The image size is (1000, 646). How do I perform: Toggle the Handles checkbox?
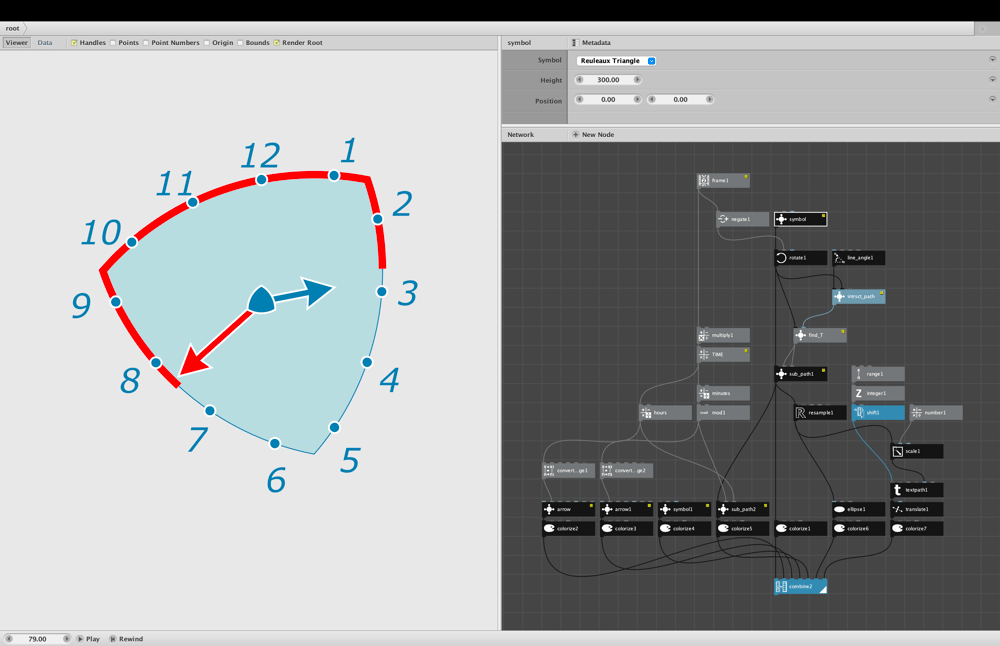(74, 43)
